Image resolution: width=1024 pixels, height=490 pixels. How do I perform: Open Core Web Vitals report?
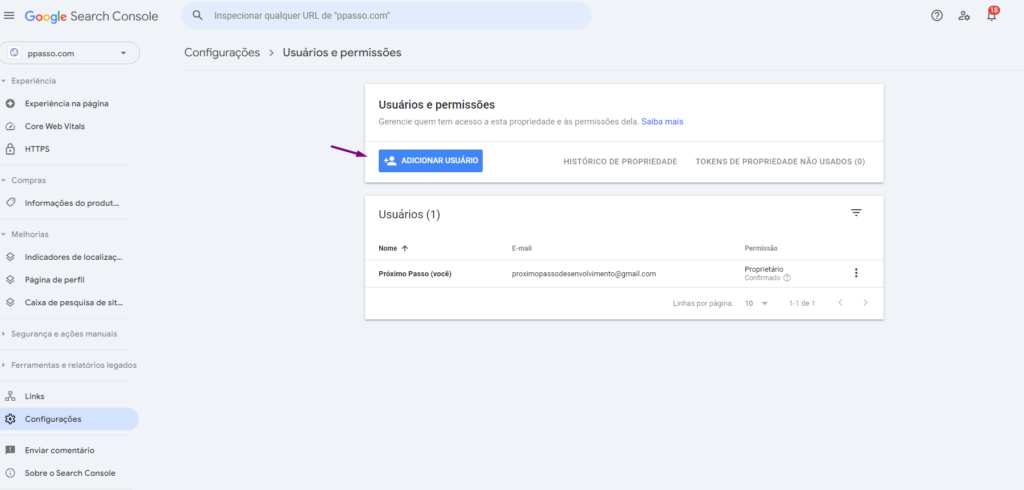click(x=55, y=126)
